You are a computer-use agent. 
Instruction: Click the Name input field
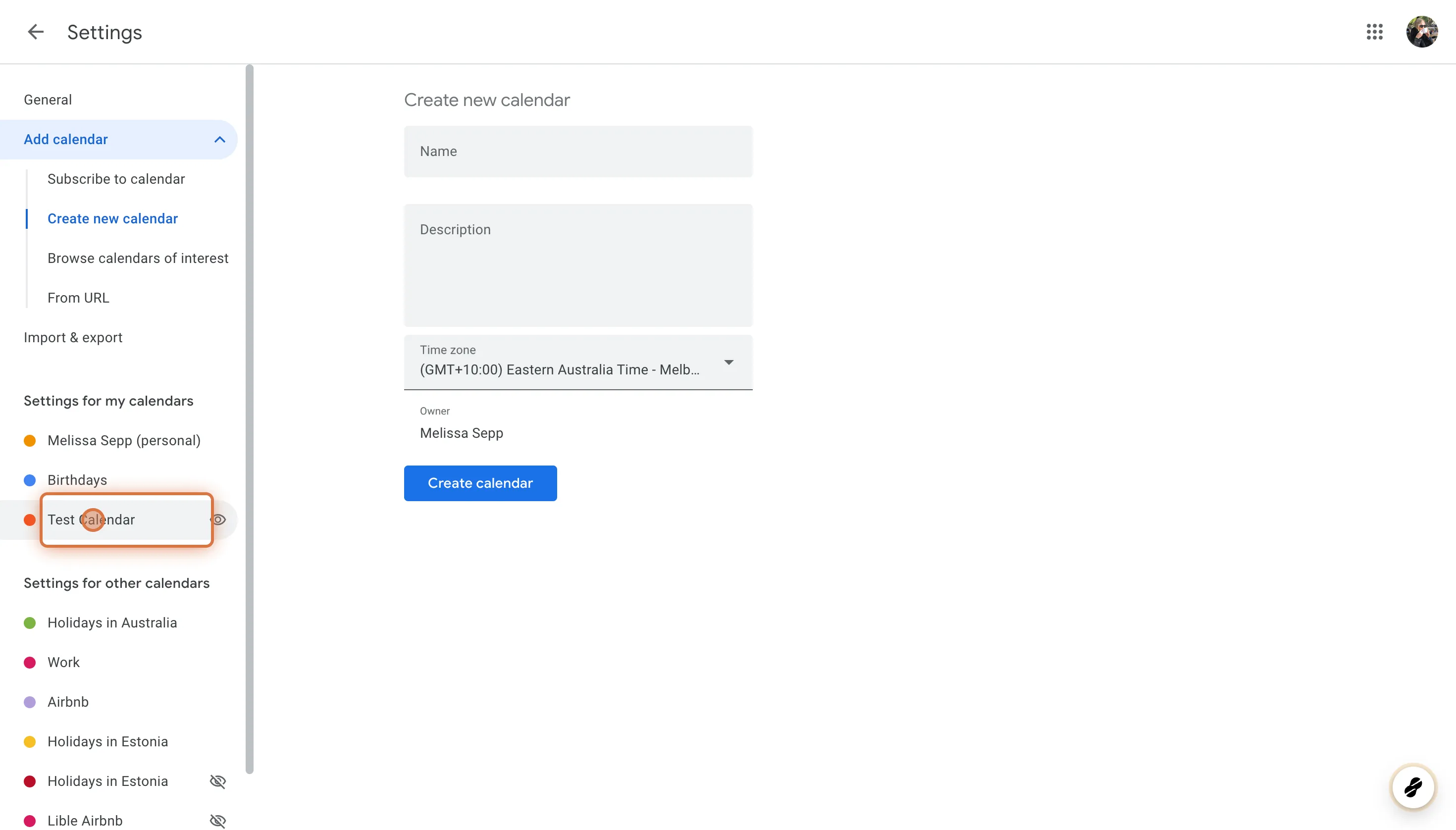click(578, 152)
